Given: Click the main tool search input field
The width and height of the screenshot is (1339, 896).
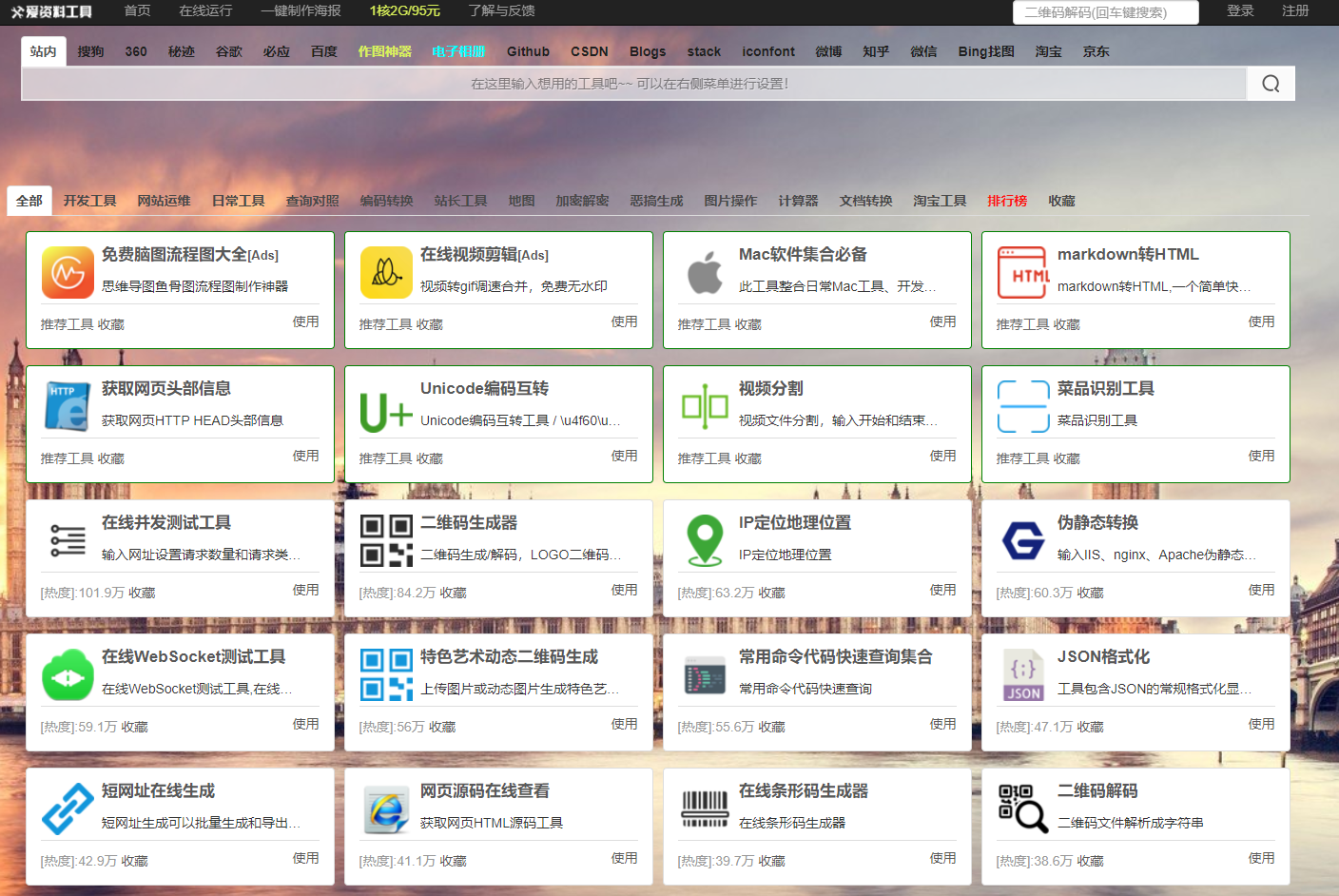Looking at the screenshot, I should (x=633, y=84).
